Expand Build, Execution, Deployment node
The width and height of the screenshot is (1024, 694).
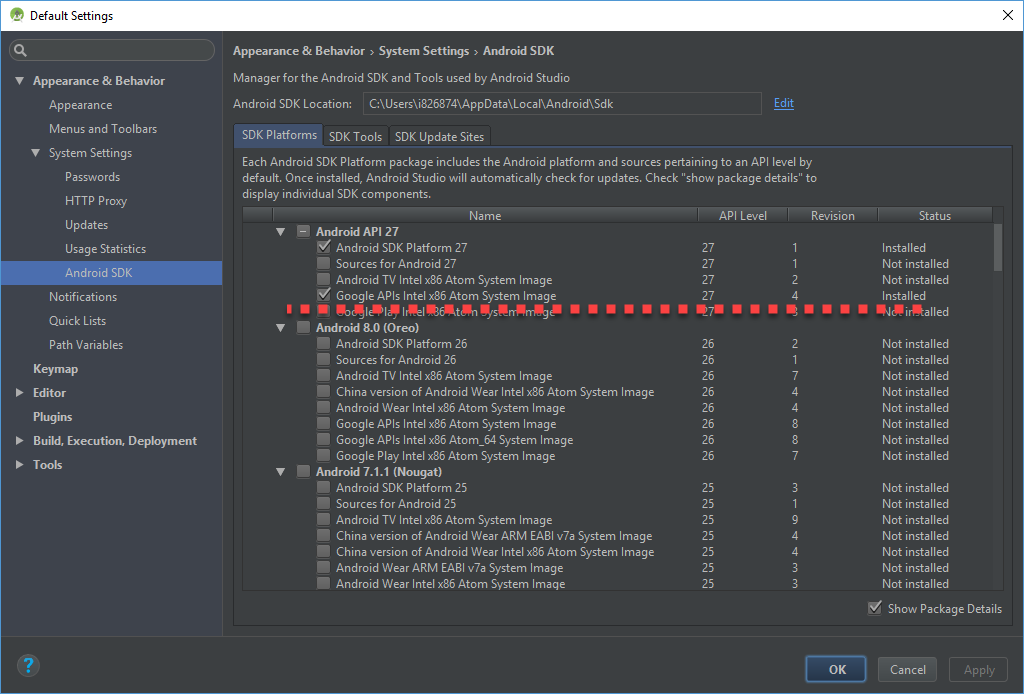tap(20, 441)
